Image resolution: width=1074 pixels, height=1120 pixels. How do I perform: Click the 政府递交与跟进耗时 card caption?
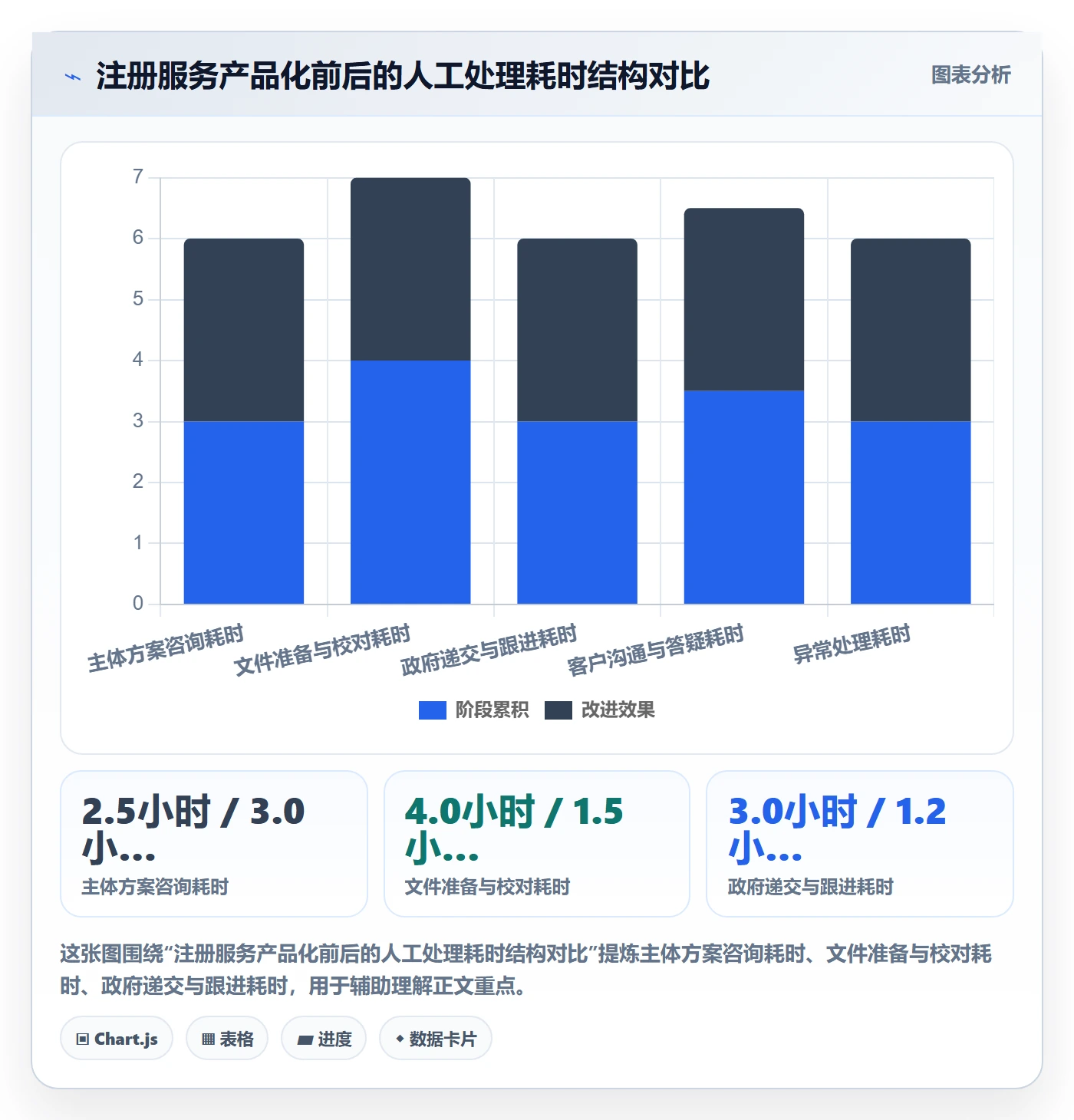(810, 887)
